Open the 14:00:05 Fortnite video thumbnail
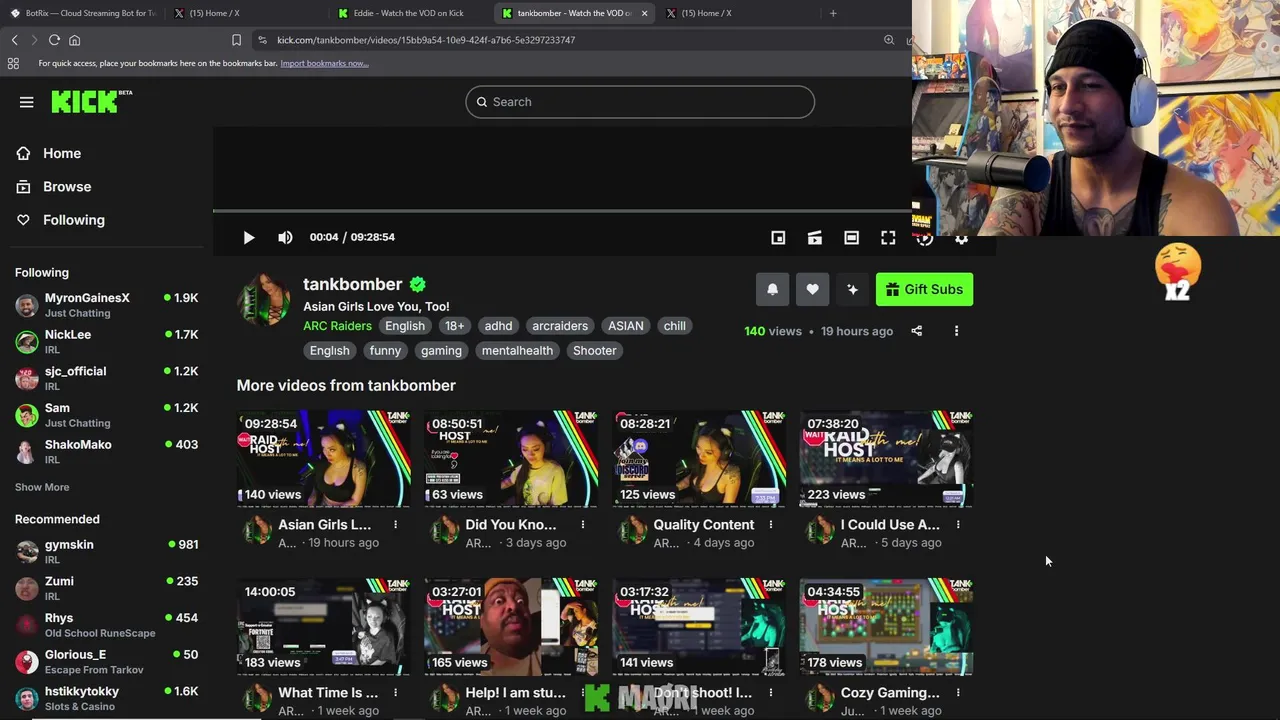Viewport: 1280px width, 720px height. [323, 626]
